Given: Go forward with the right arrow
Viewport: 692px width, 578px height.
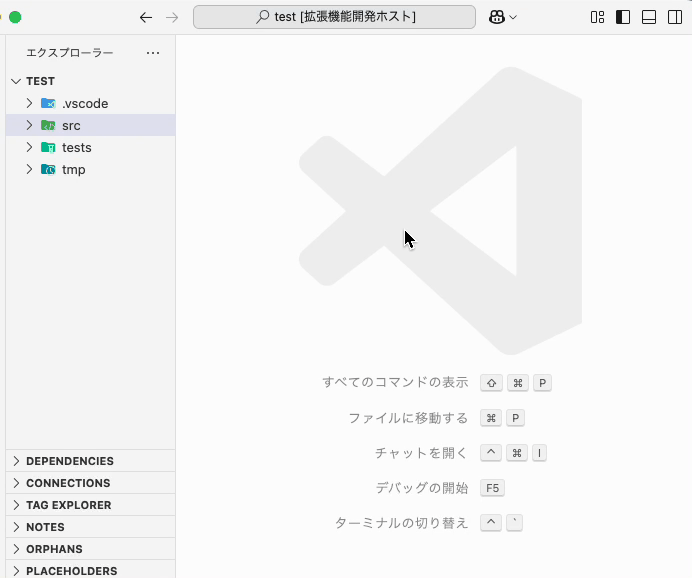Looking at the screenshot, I should [x=172, y=17].
